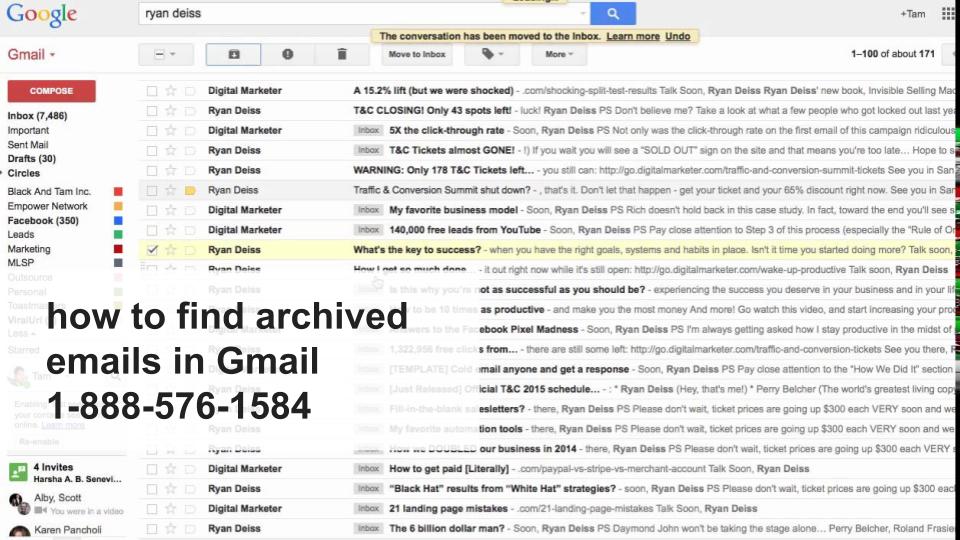This screenshot has width=960, height=540.
Task: Open the Sent Mail folder
Action: (x=28, y=145)
